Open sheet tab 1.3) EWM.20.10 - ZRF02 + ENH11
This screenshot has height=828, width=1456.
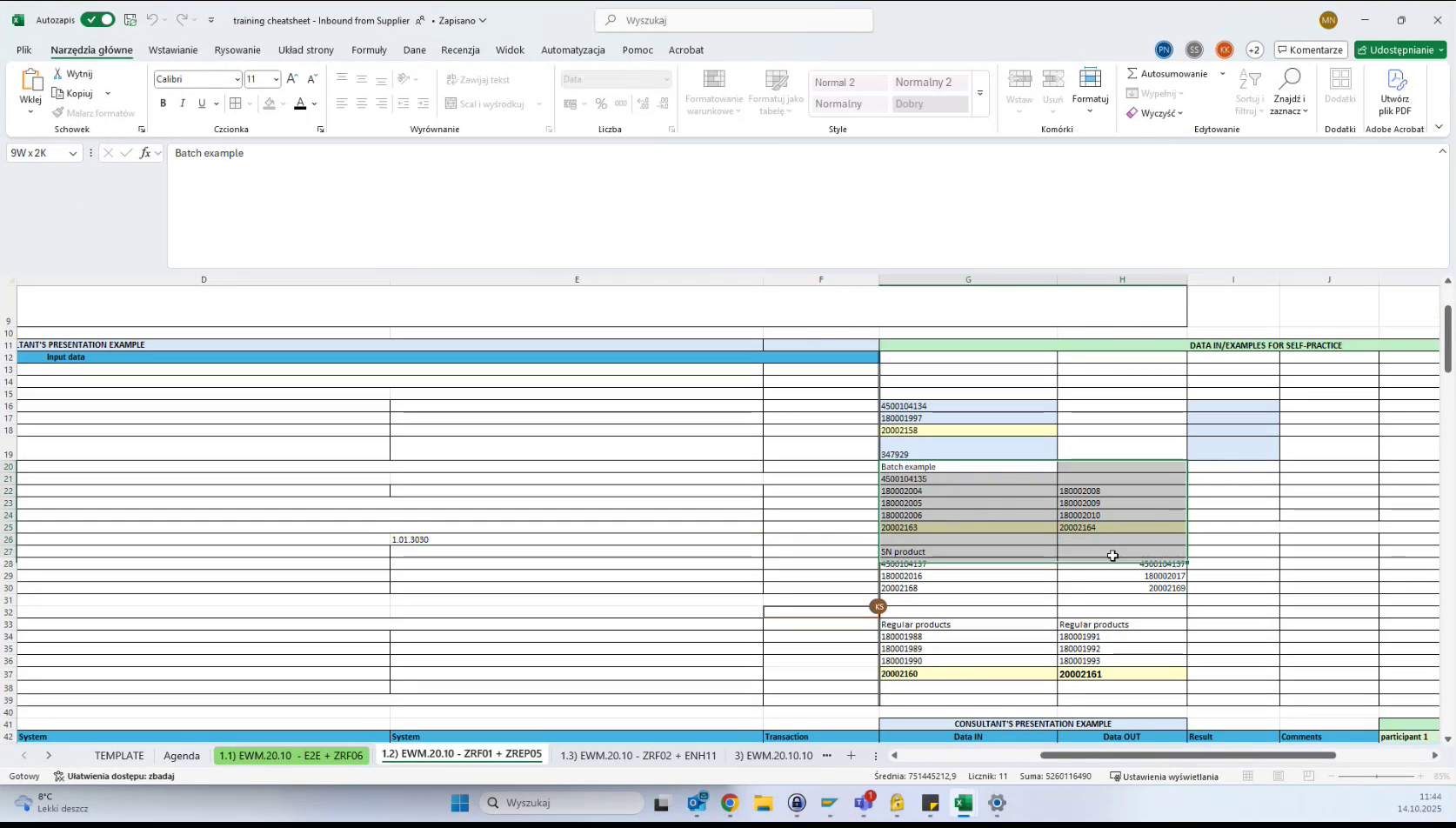[x=638, y=756]
